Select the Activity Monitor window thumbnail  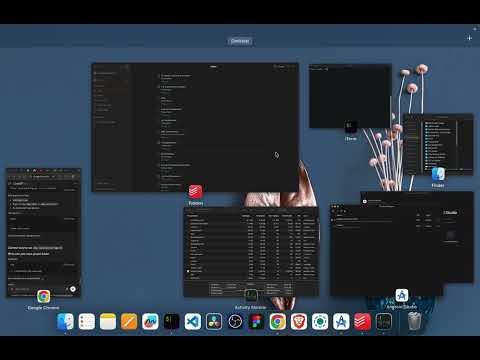(x=251, y=252)
